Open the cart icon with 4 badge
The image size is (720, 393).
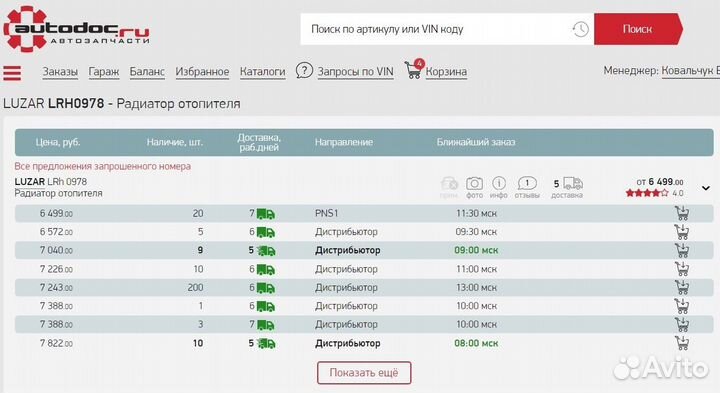(413, 69)
